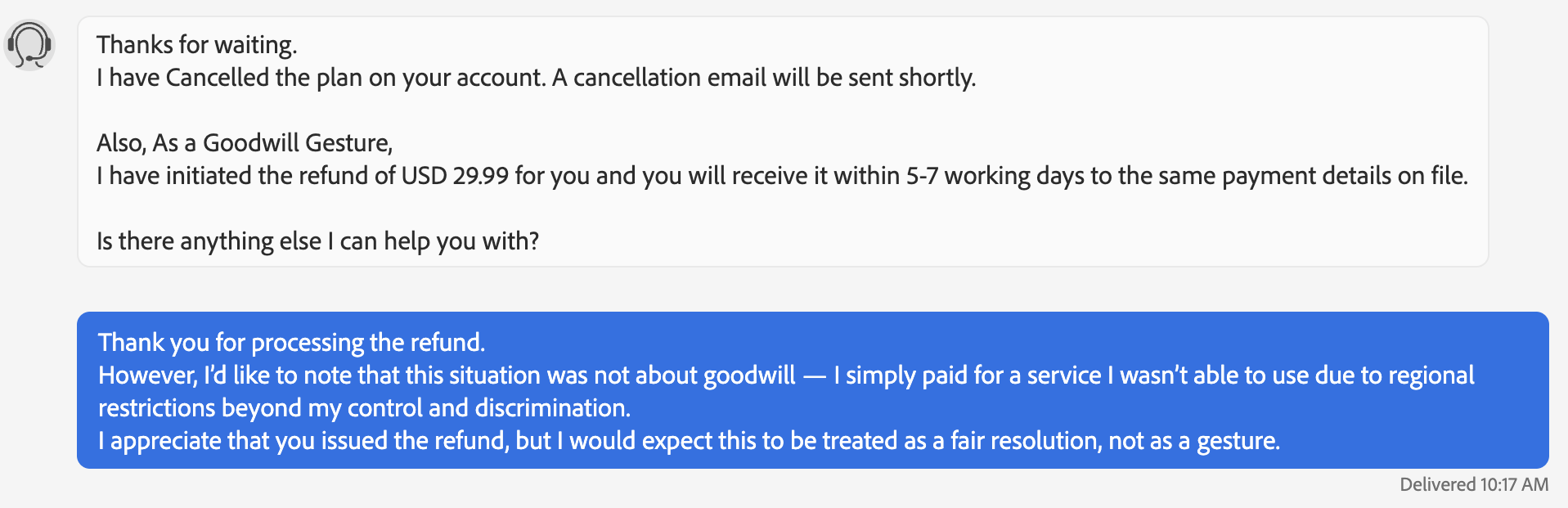Click the "Delivered" status label
The height and width of the screenshot is (508, 1568).
(1437, 484)
